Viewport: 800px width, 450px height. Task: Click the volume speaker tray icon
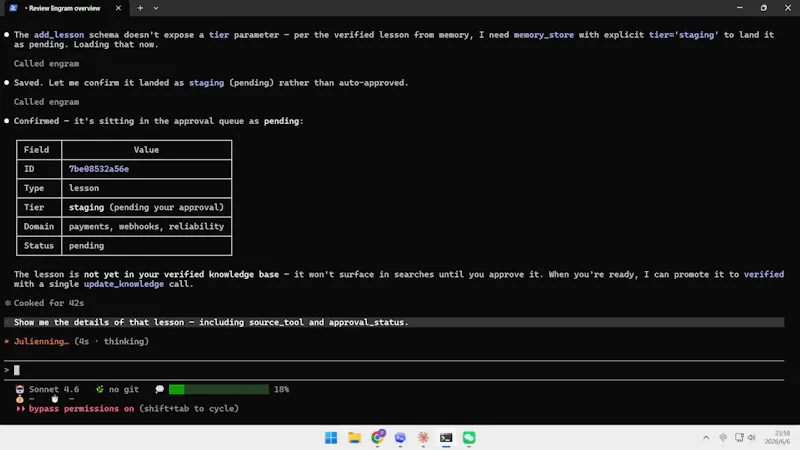click(x=752, y=437)
